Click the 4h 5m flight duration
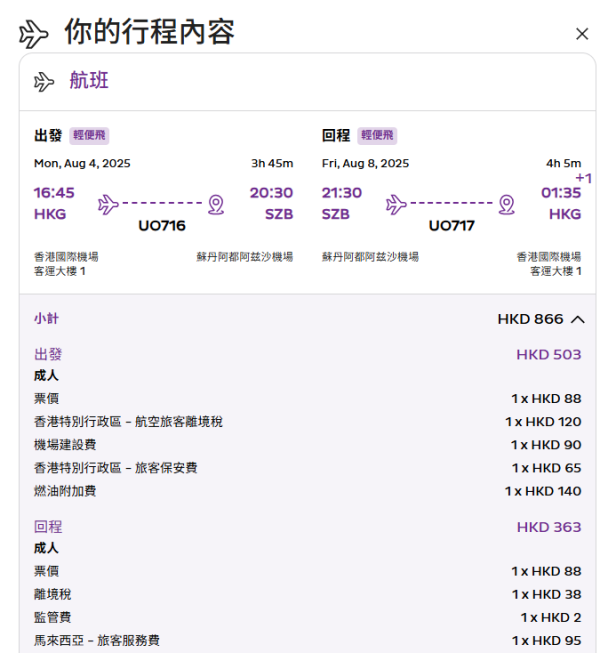600x661 pixels. click(563, 164)
